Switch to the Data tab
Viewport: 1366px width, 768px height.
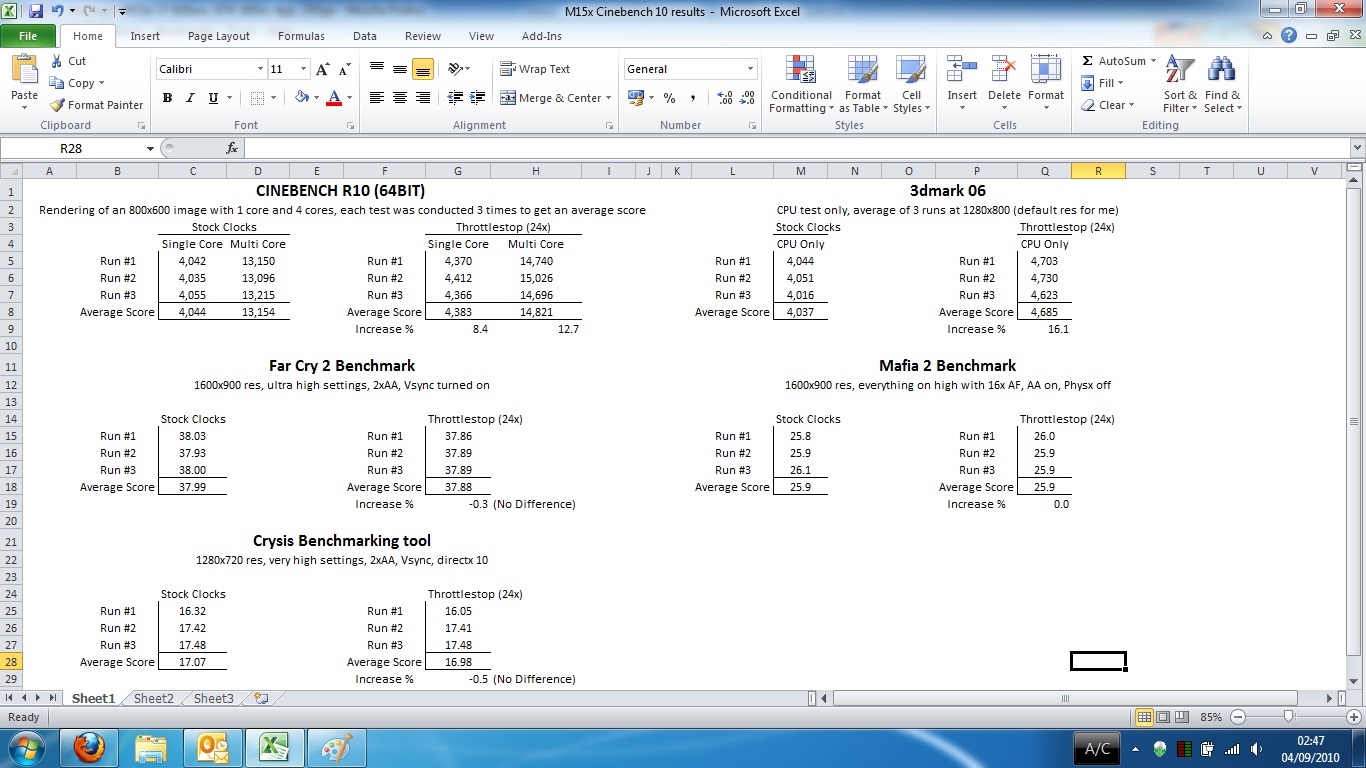[365, 36]
